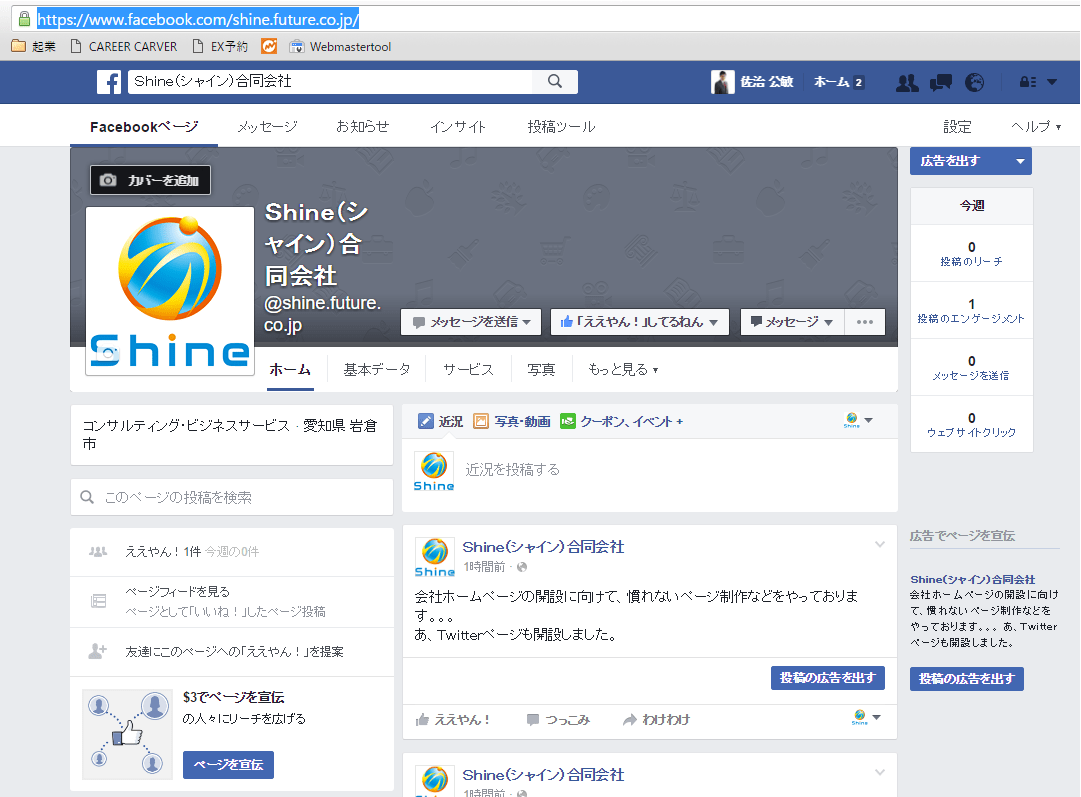
Task: Open the sidebar Shine(シャイン)合同会社 ad link
Action: [972, 579]
